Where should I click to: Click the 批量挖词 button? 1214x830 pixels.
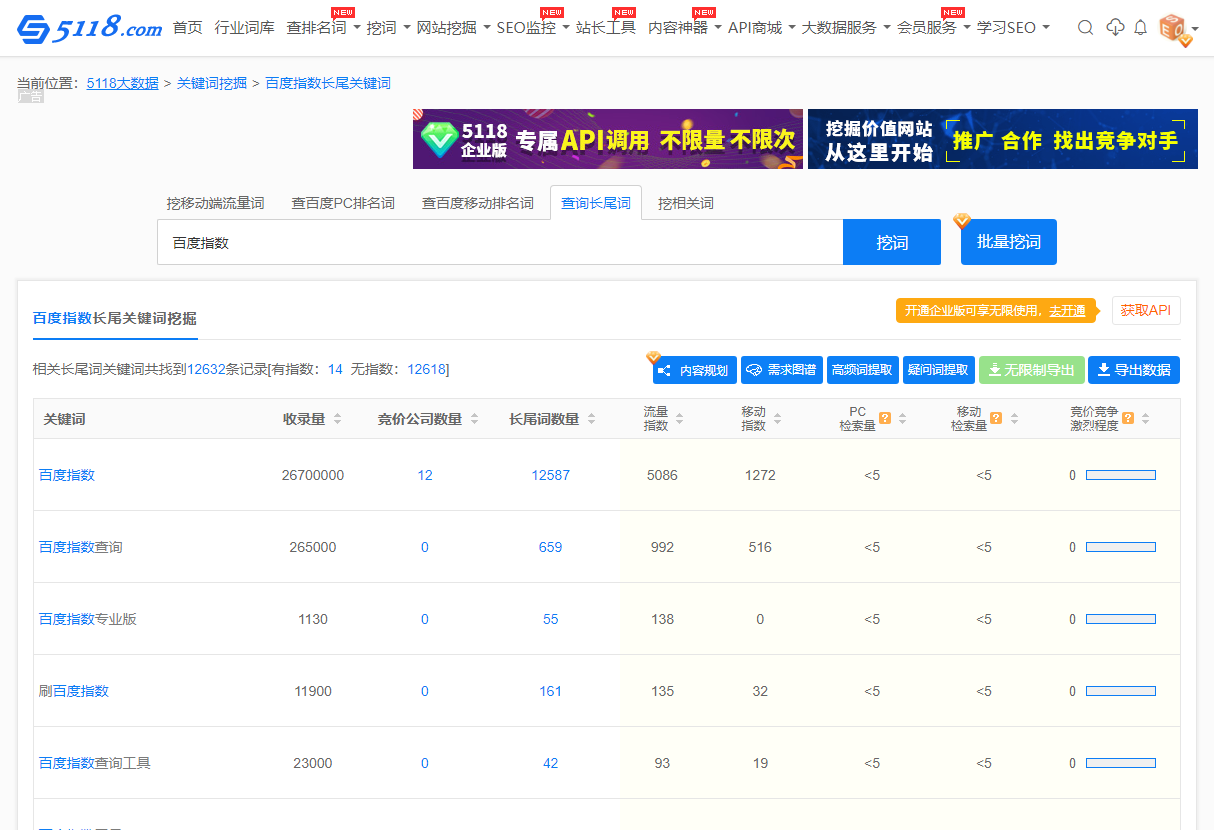click(x=1009, y=242)
